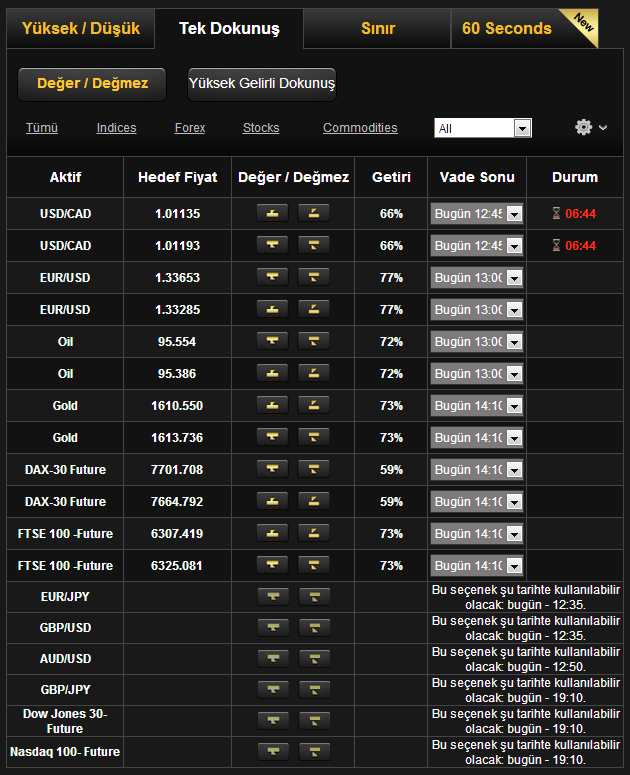Image resolution: width=630 pixels, height=775 pixels.
Task: Click Yüksek Gelirli Dokunuş button
Action: [x=262, y=84]
